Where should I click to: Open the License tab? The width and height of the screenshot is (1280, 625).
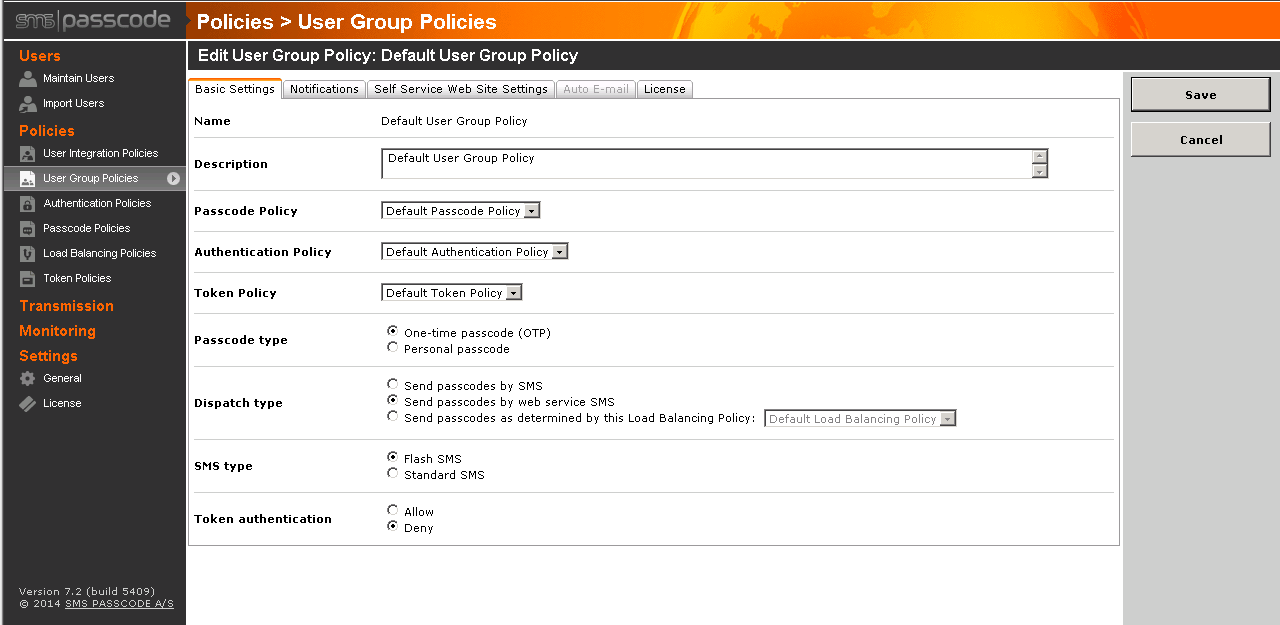pyautogui.click(x=665, y=89)
